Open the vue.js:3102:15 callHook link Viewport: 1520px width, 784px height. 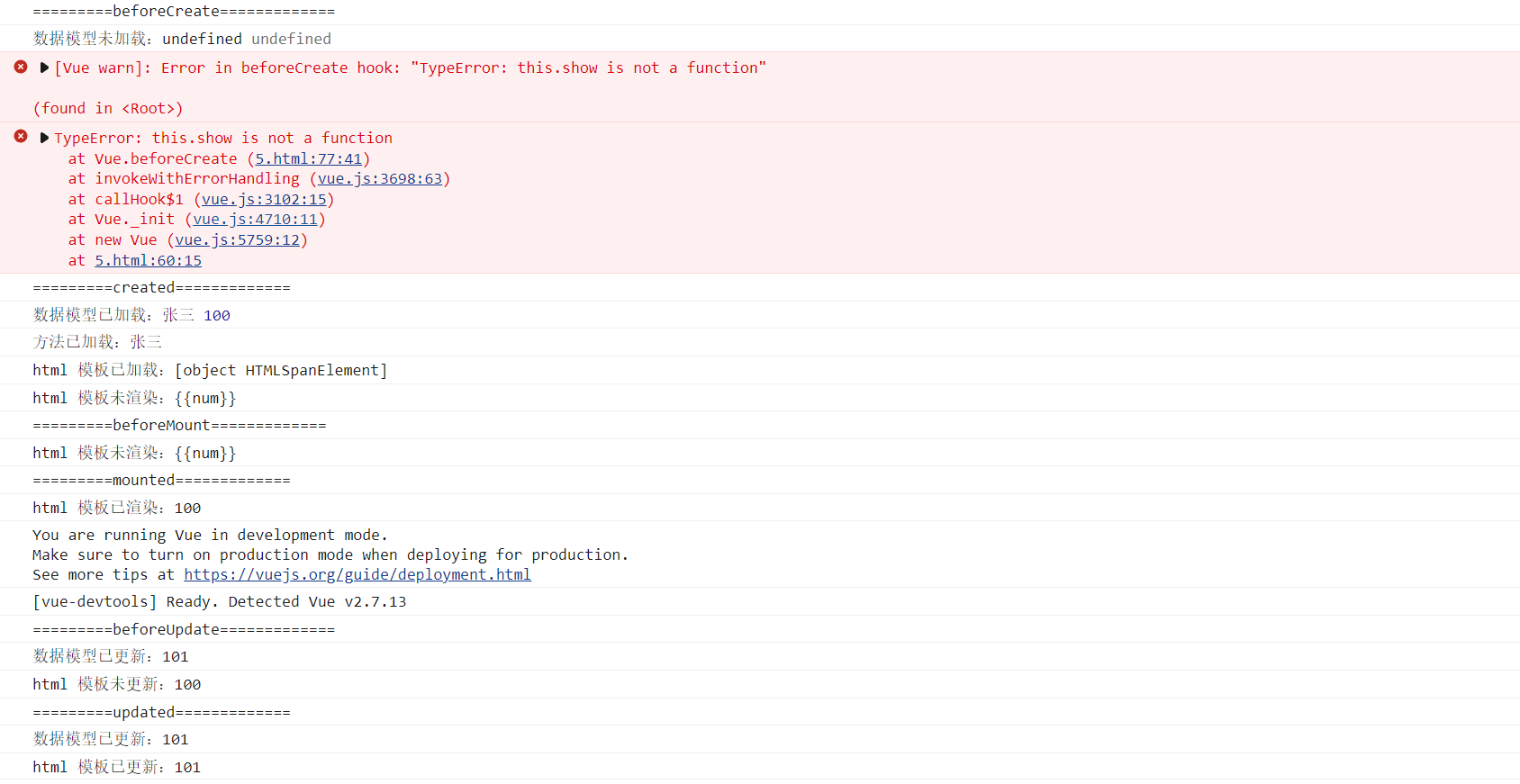[264, 199]
